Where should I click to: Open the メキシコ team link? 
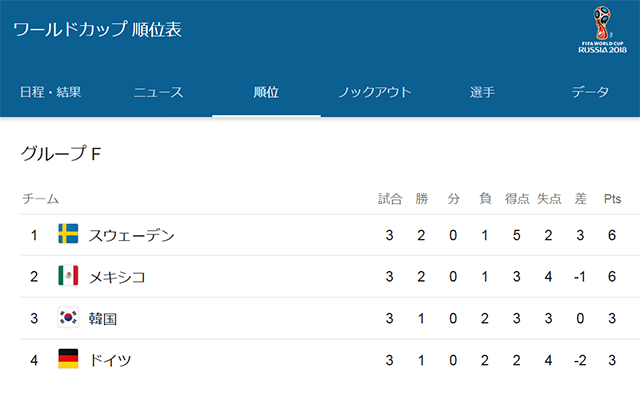click(117, 277)
